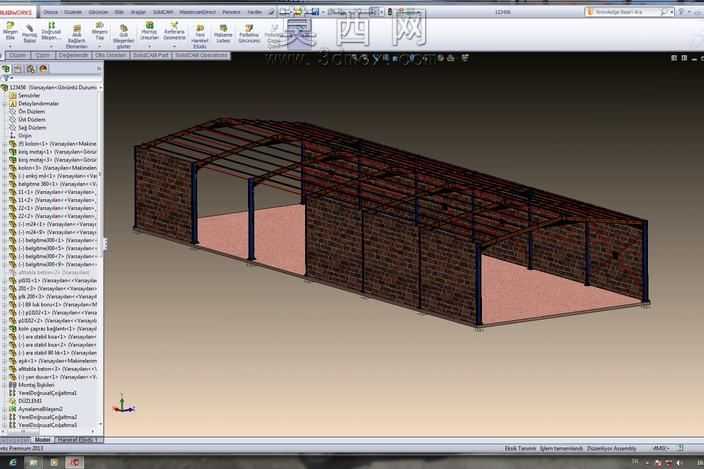Image resolution: width=704 pixels, height=469 pixels.
Task: Open the PropertyManager tab icon
Action: (18, 69)
